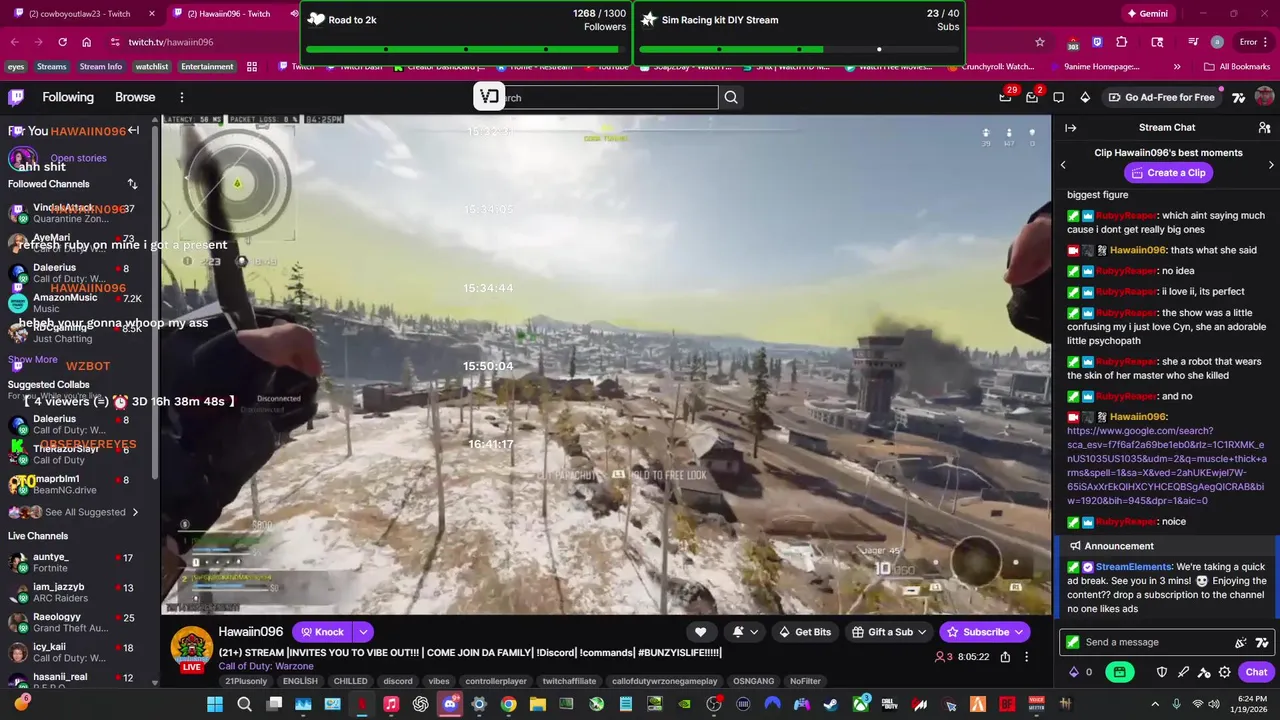Click the search magnifier button
This screenshot has width=1280, height=720.
[x=731, y=97]
